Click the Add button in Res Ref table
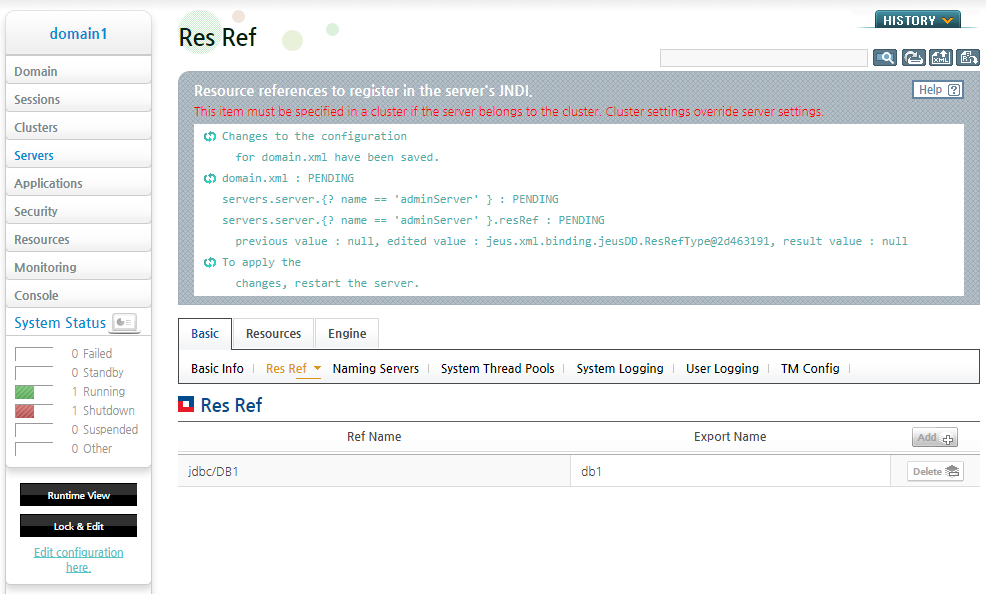This screenshot has height=594, width=986. point(935,437)
